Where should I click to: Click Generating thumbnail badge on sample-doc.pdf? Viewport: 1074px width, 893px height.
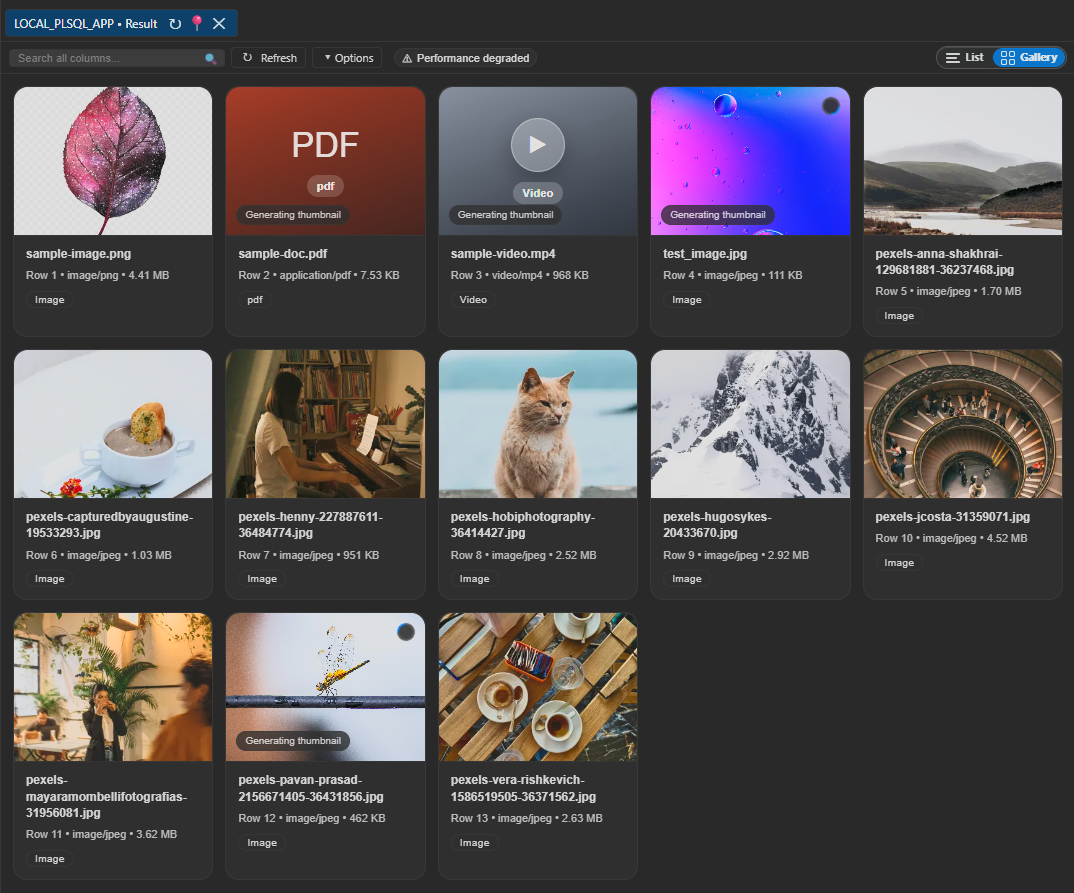coord(293,215)
